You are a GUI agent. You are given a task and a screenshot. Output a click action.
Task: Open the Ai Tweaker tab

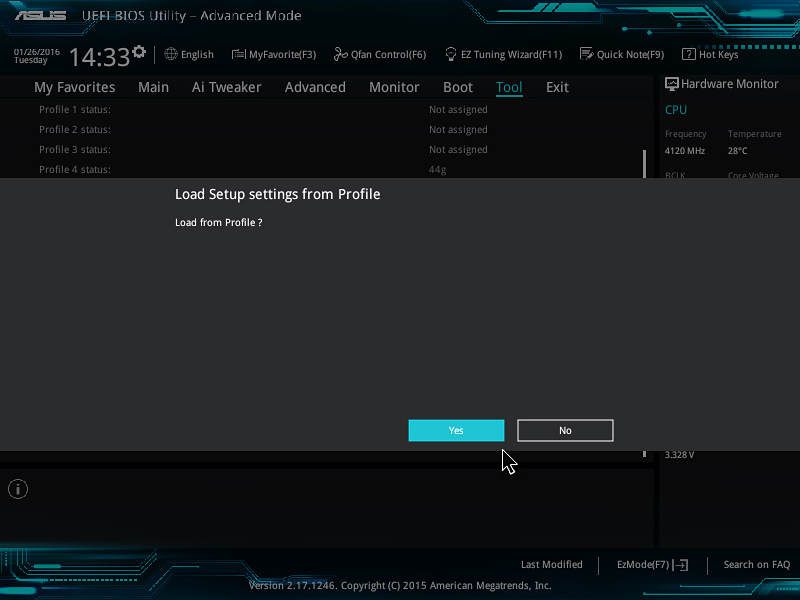pyautogui.click(x=227, y=87)
